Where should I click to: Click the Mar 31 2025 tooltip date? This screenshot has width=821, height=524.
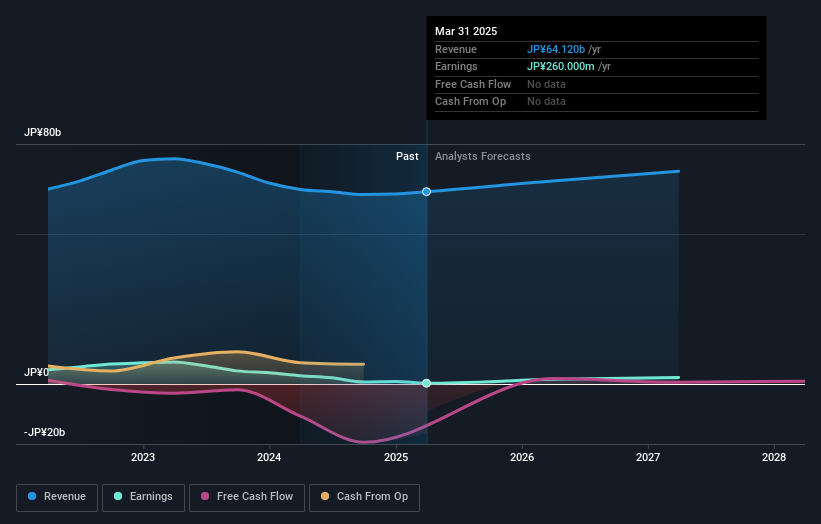click(x=466, y=31)
